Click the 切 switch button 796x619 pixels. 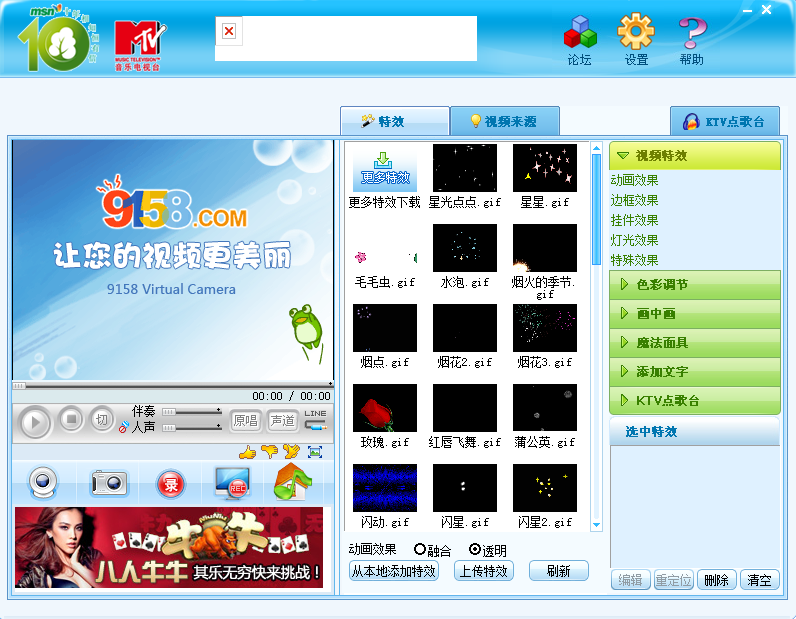[102, 419]
